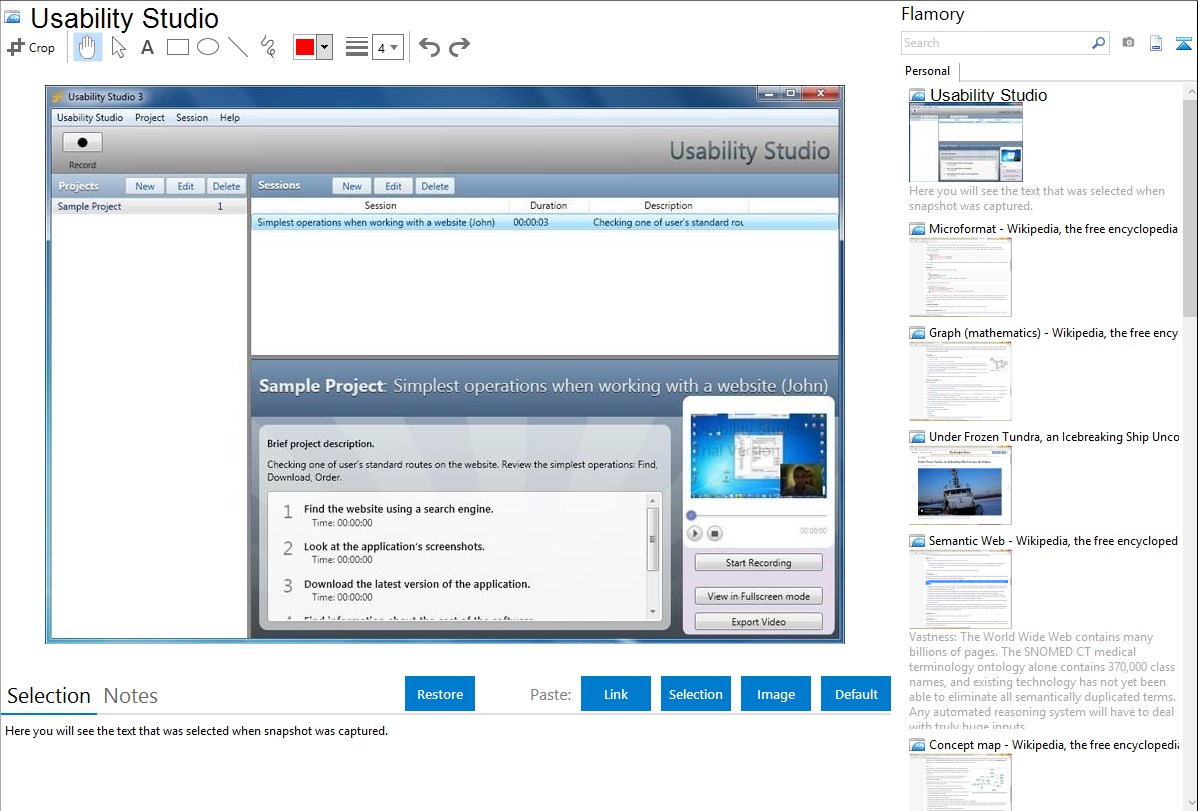Open the Usability Studio menu

[89, 118]
